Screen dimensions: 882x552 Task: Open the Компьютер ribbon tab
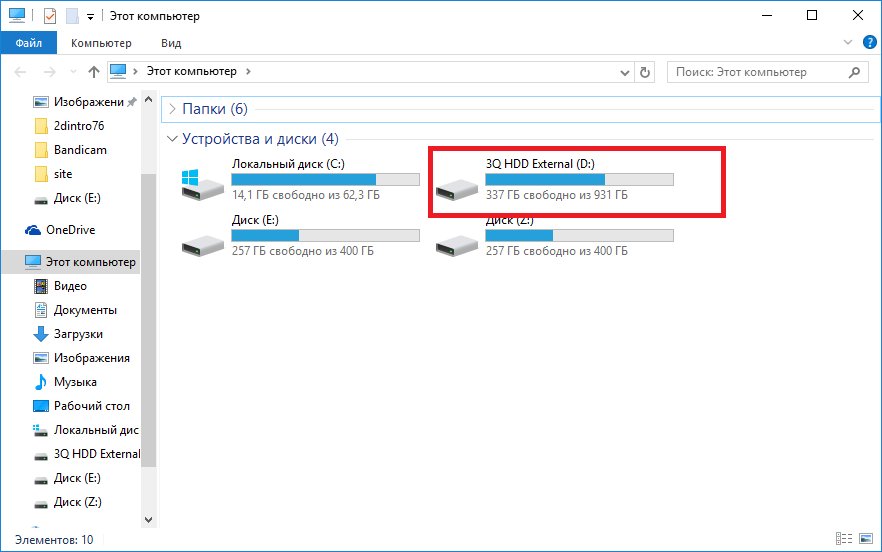[x=101, y=43]
